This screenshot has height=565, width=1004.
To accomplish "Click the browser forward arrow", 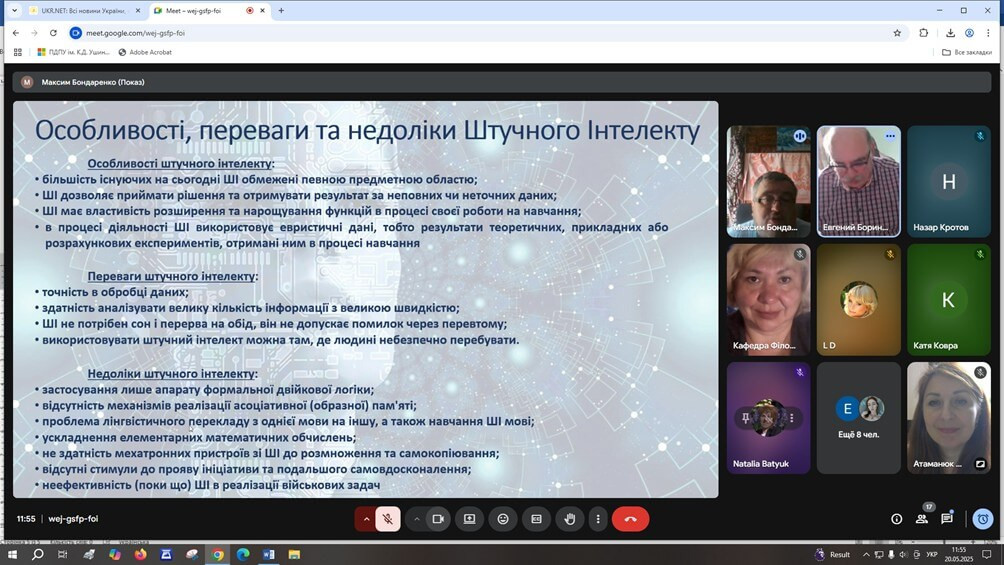I will [35, 33].
